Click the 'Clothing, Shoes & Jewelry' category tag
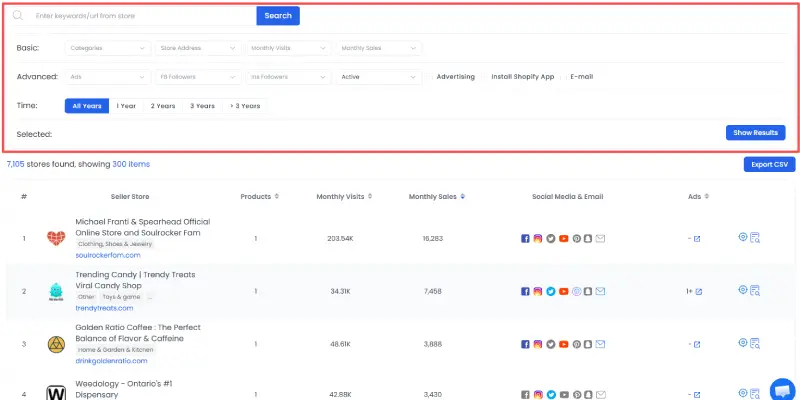 [115, 244]
